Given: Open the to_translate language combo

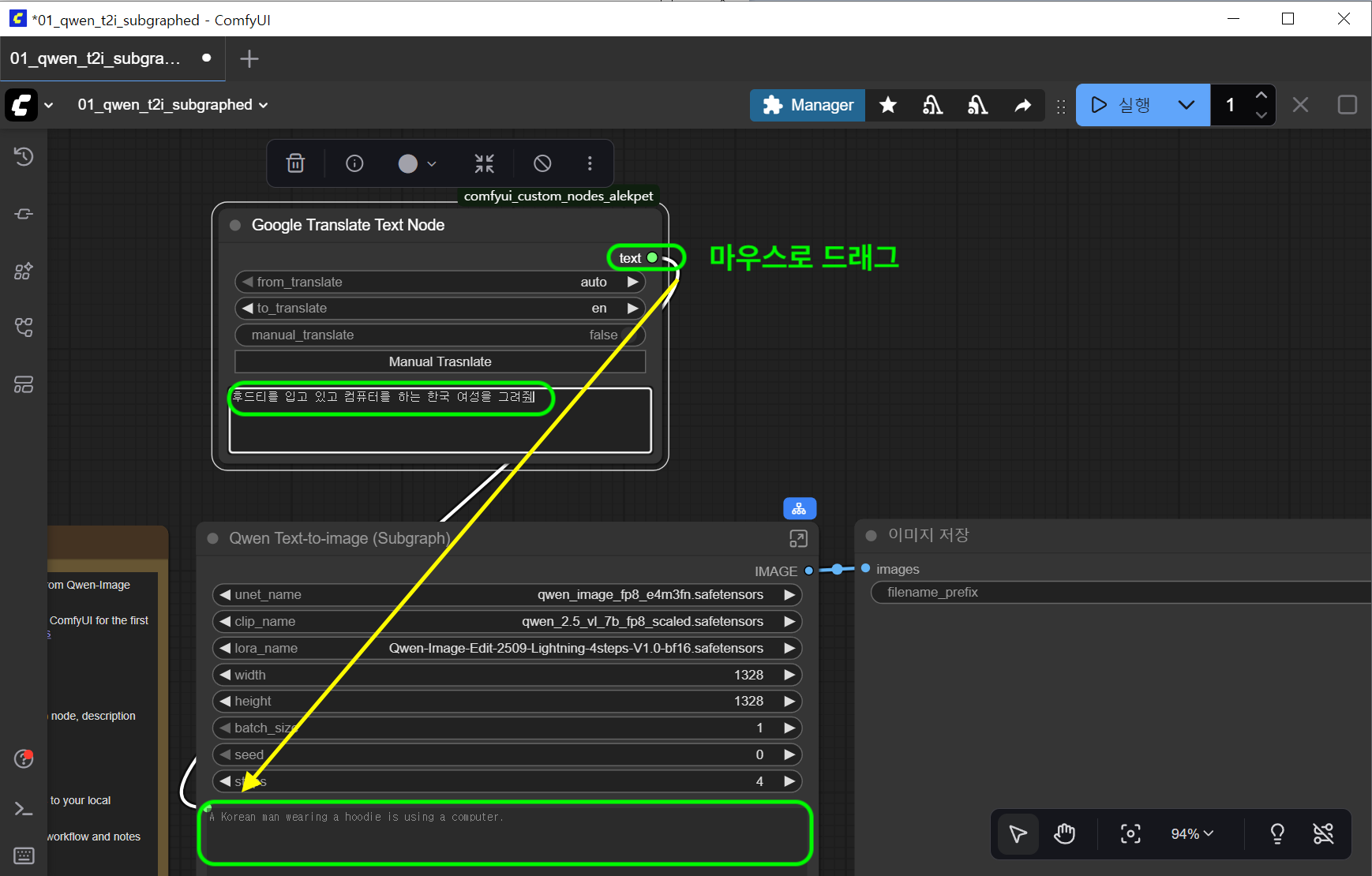Looking at the screenshot, I should (440, 308).
